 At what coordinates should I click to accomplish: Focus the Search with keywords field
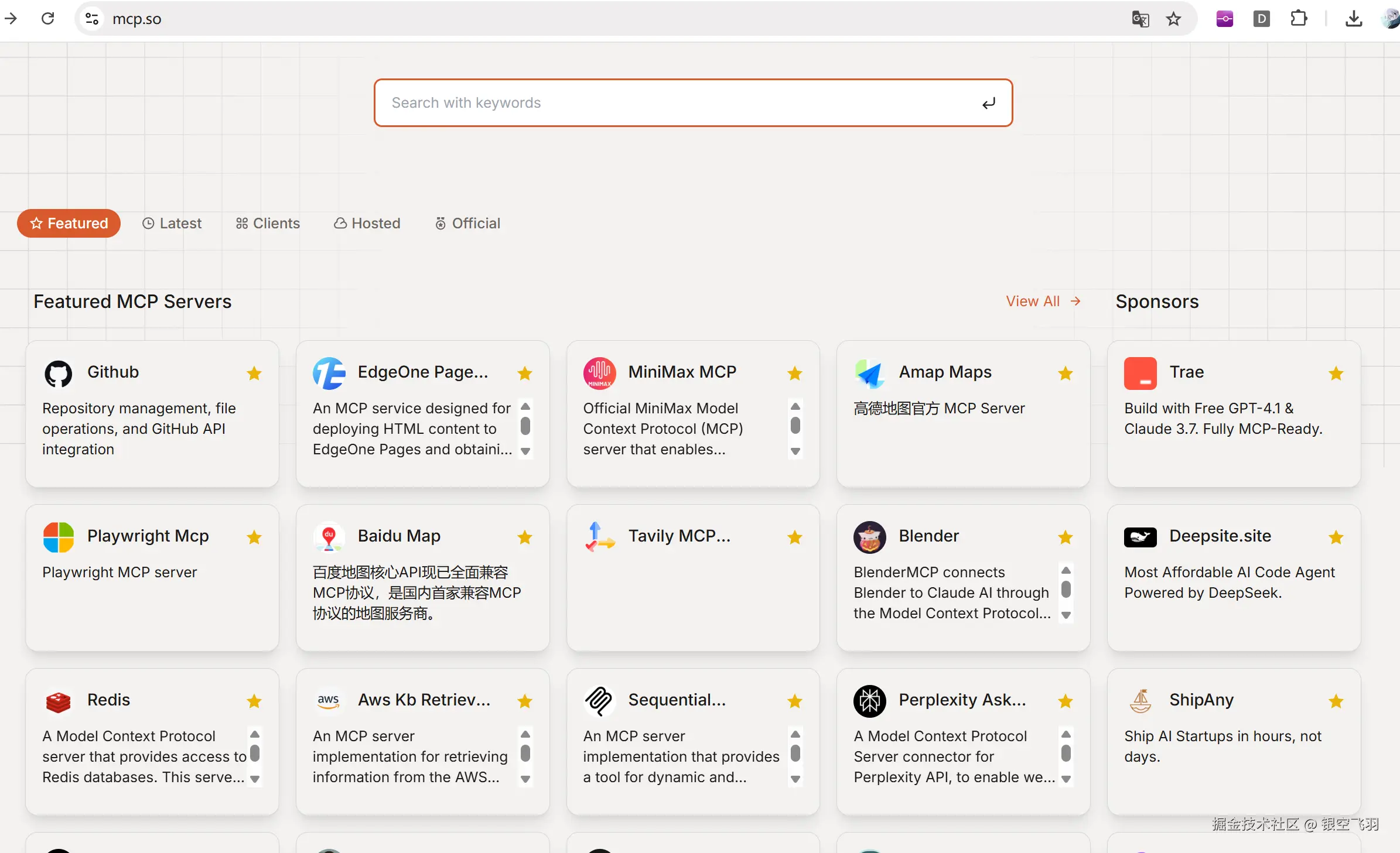(694, 103)
